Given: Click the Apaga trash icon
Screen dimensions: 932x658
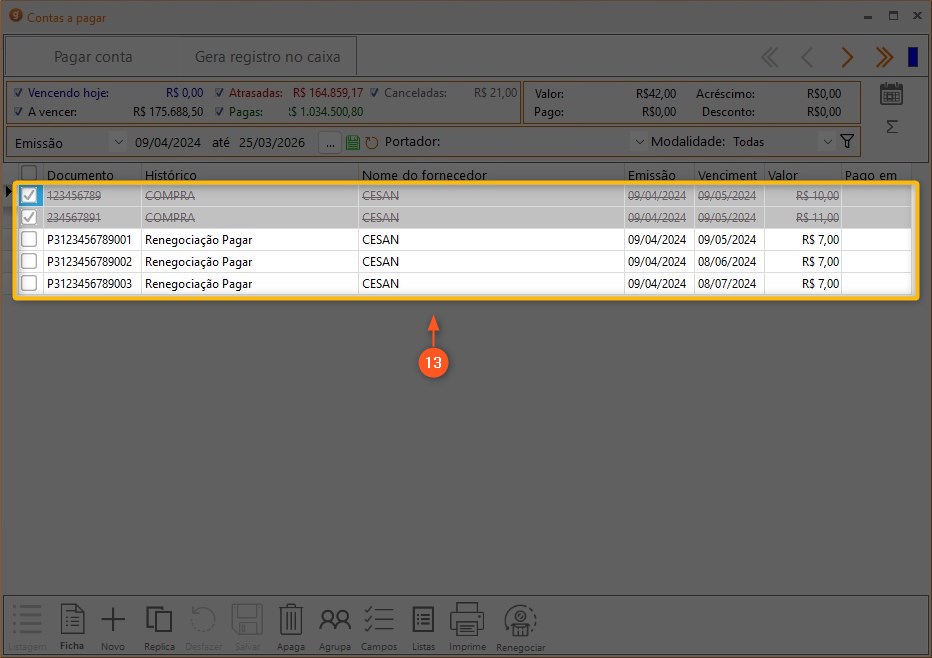Looking at the screenshot, I should 290,620.
